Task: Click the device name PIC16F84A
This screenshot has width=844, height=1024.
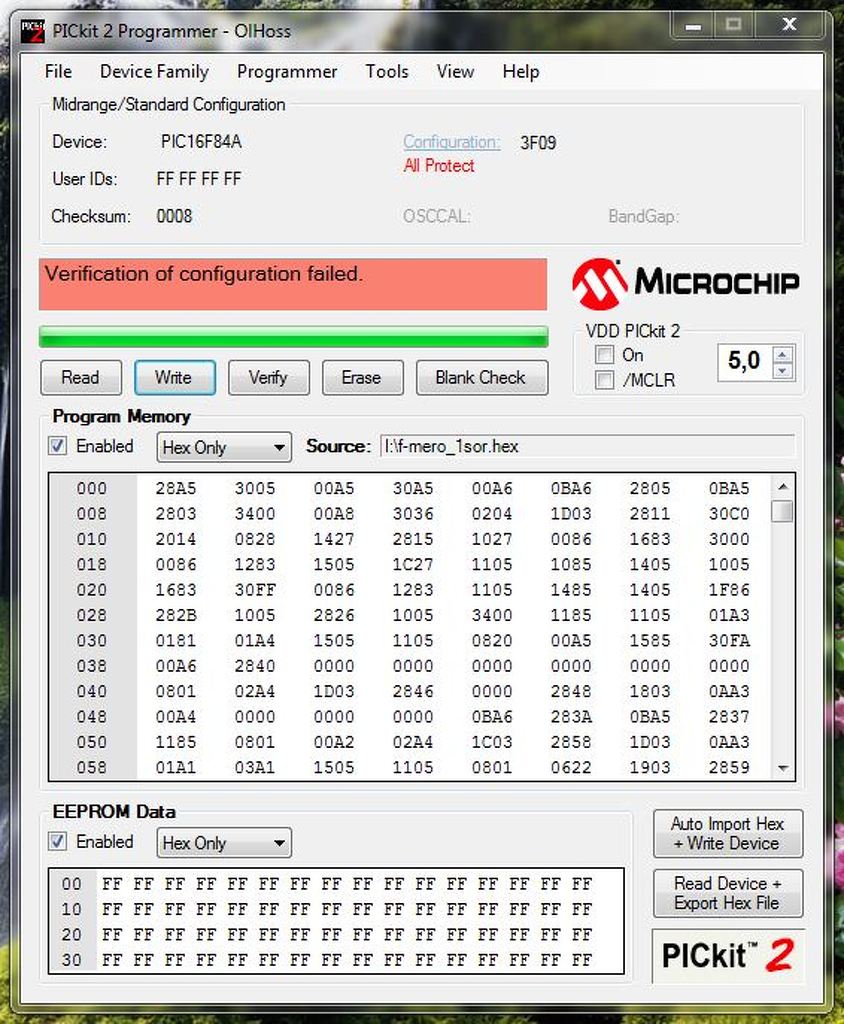Action: [201, 142]
